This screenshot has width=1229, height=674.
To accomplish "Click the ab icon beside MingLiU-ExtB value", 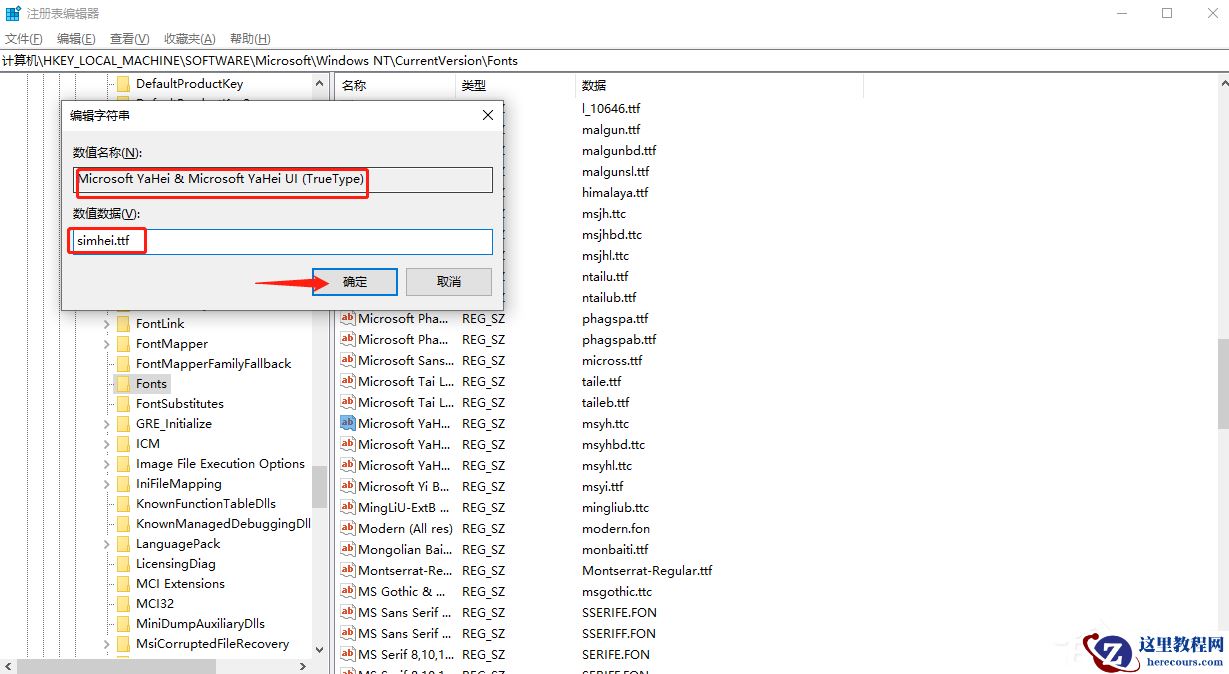I will click(347, 507).
